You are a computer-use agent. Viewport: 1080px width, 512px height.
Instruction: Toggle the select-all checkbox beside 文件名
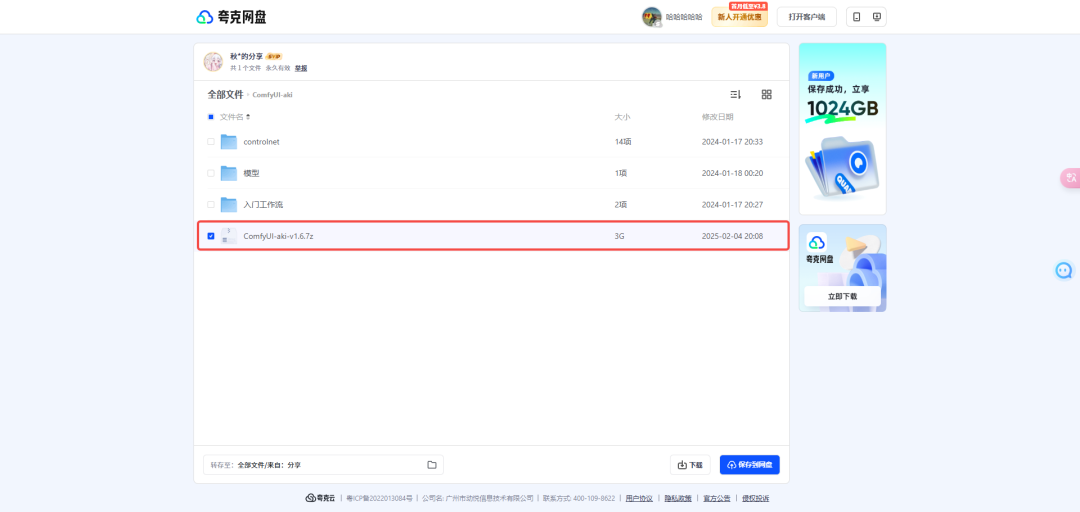(211, 116)
